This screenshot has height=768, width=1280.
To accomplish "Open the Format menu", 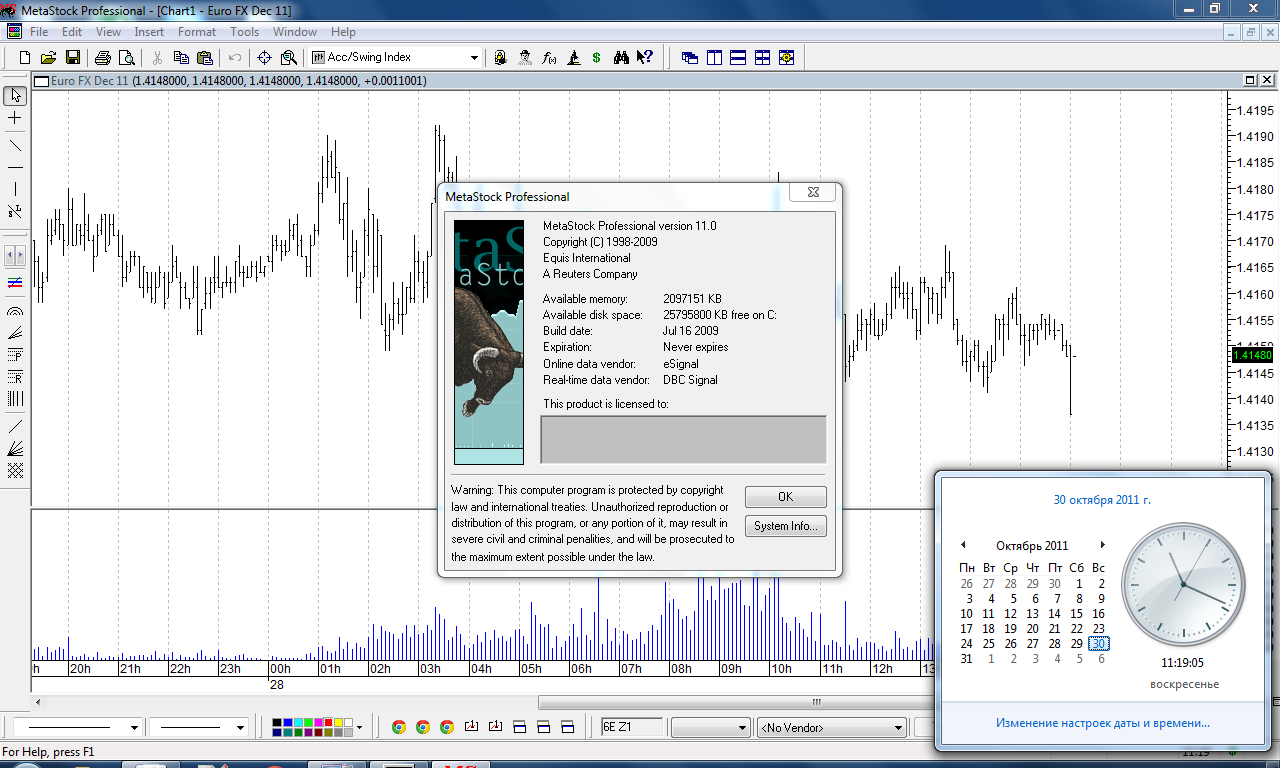I will [x=197, y=32].
